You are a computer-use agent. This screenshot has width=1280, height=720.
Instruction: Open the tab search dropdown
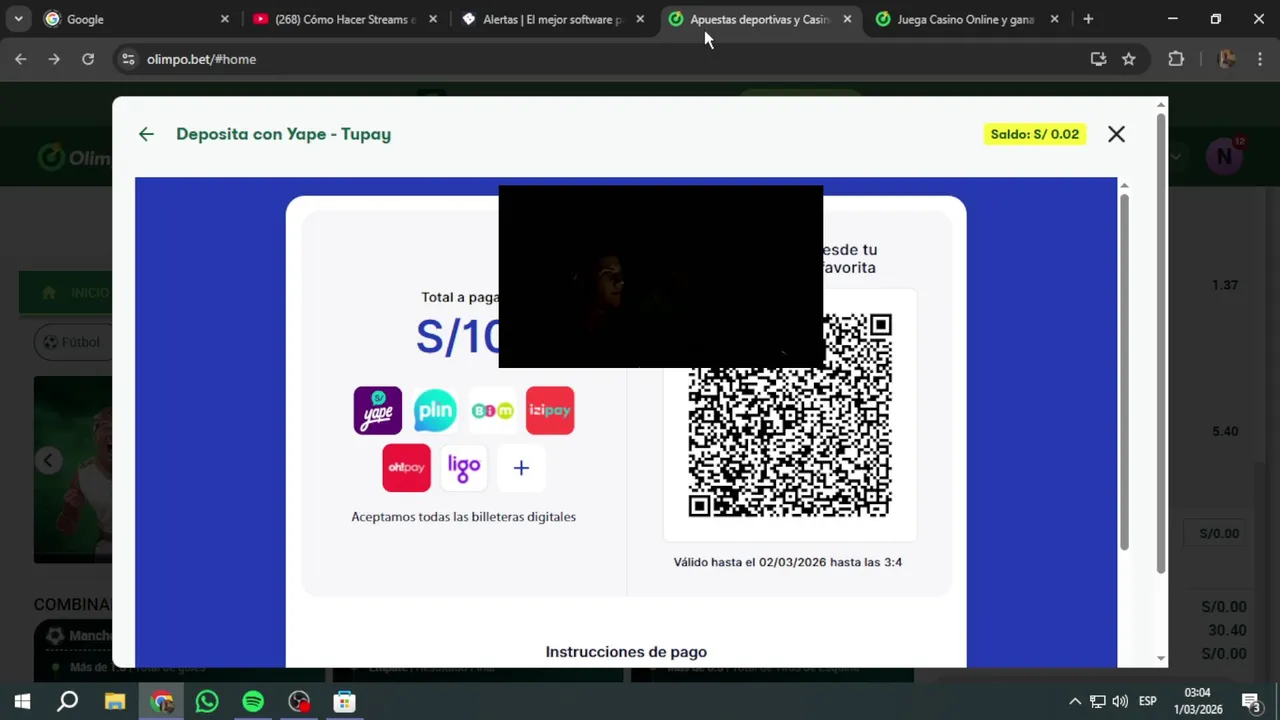click(x=18, y=19)
